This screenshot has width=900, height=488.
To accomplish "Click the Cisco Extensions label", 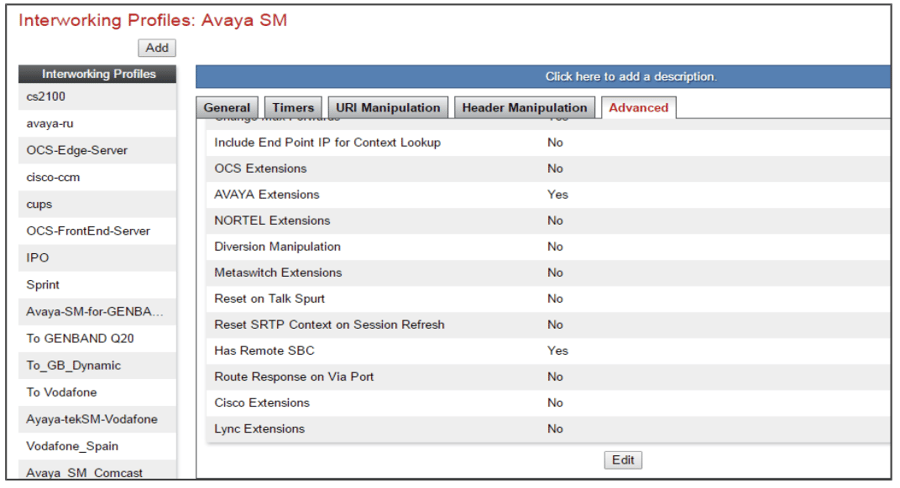I will coord(262,403).
